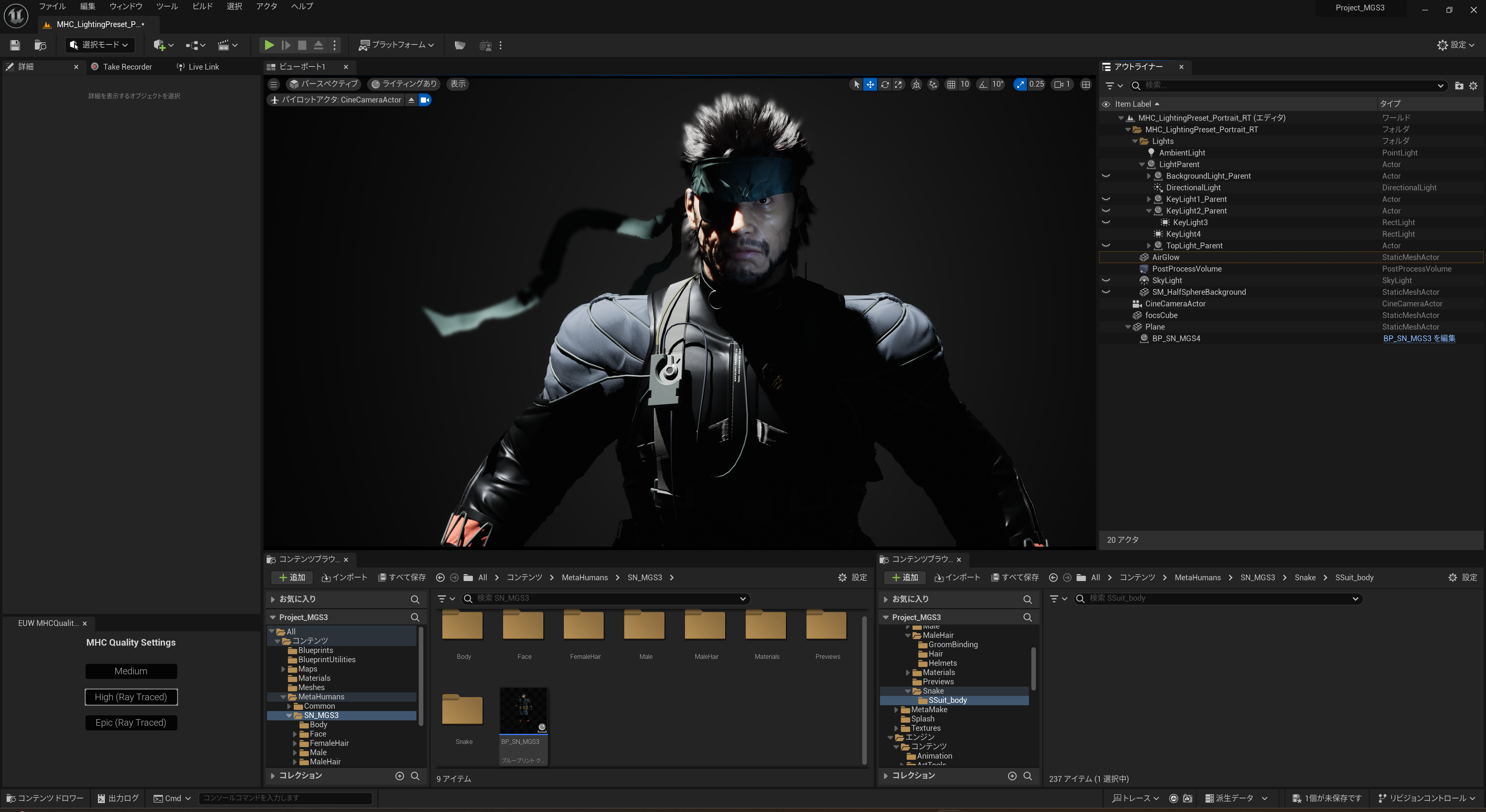Expand KeyLight1_Parent in Outliner

pos(1149,199)
